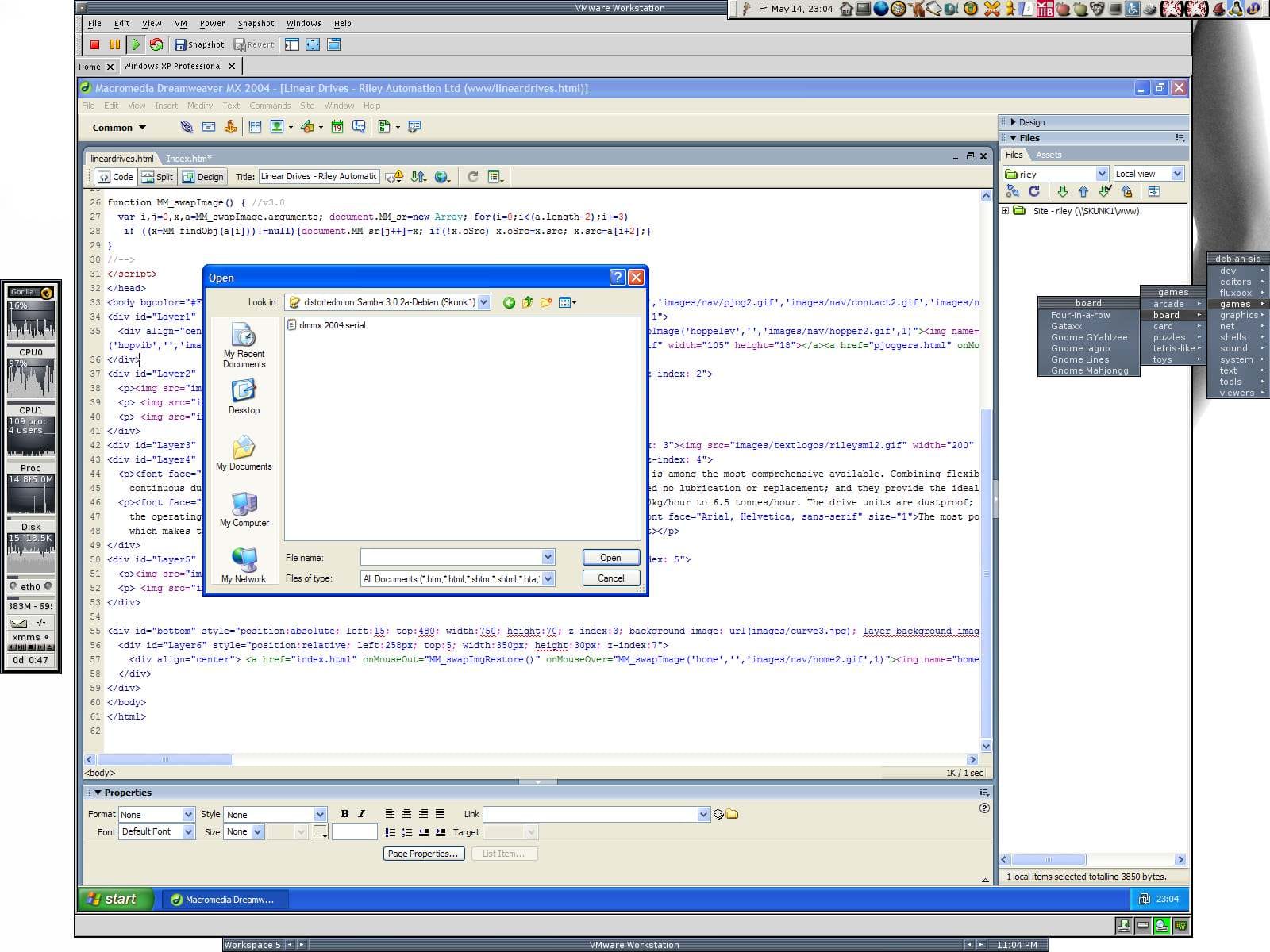This screenshot has width=1270, height=952.
Task: Insert date using the calendar icon
Action: [x=337, y=127]
